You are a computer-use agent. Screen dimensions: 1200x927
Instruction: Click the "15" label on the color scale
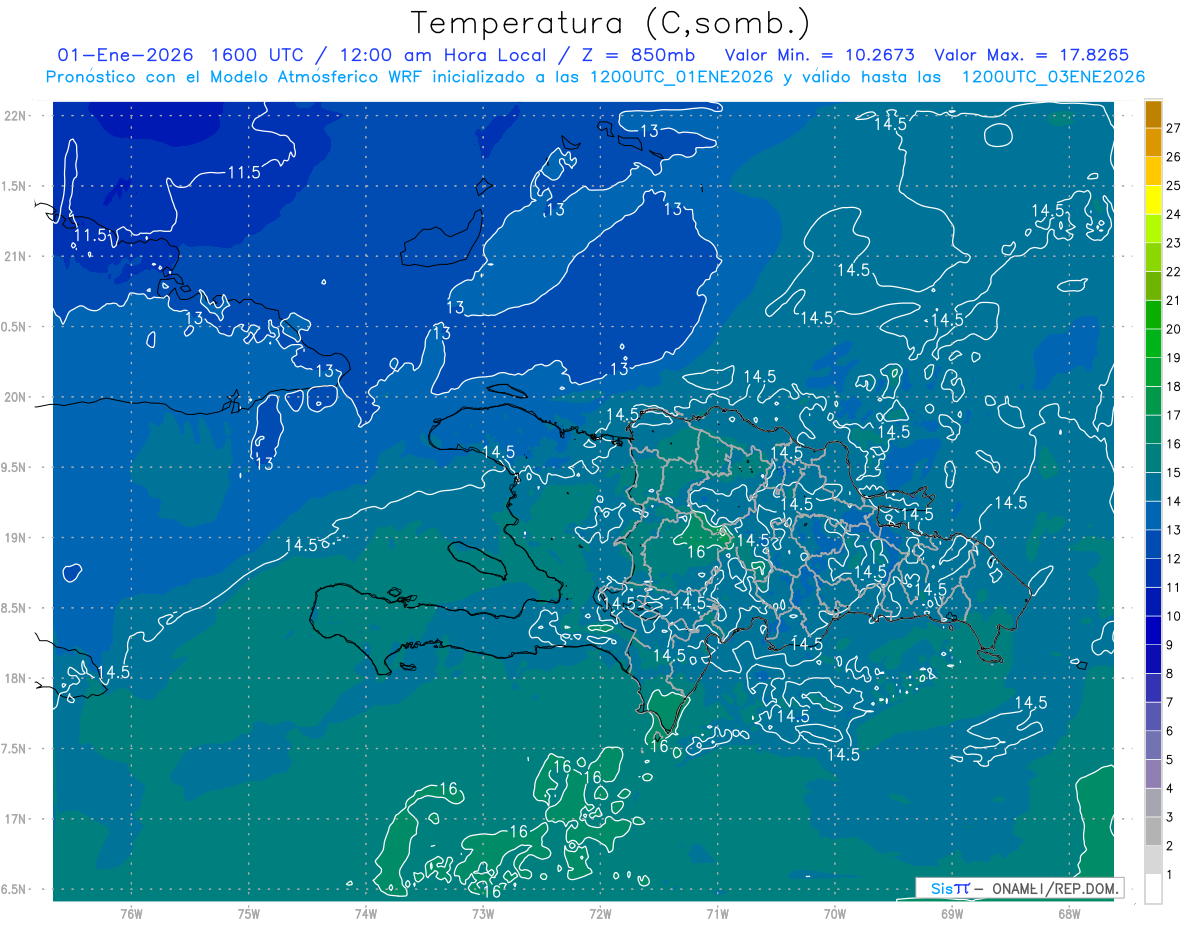[x=1174, y=472]
